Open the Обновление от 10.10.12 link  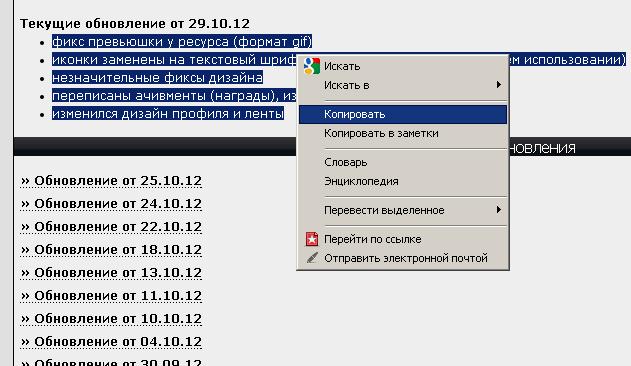point(111,318)
